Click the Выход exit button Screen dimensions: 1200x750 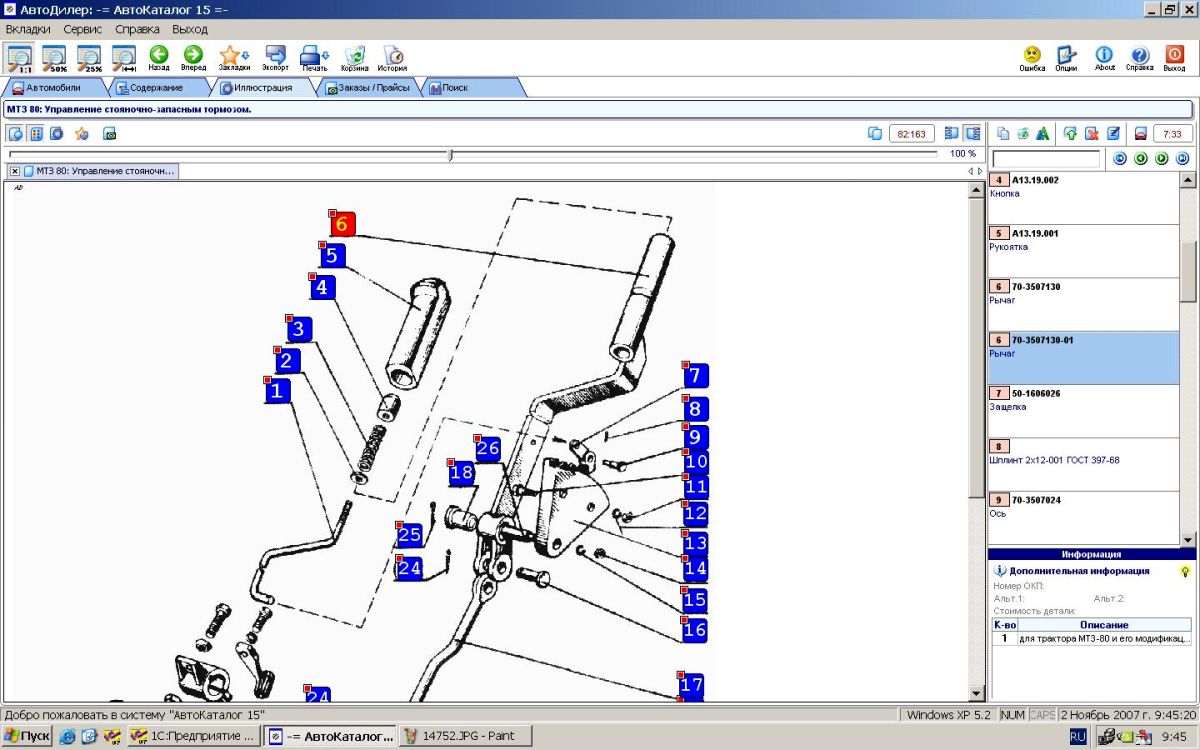click(1174, 56)
